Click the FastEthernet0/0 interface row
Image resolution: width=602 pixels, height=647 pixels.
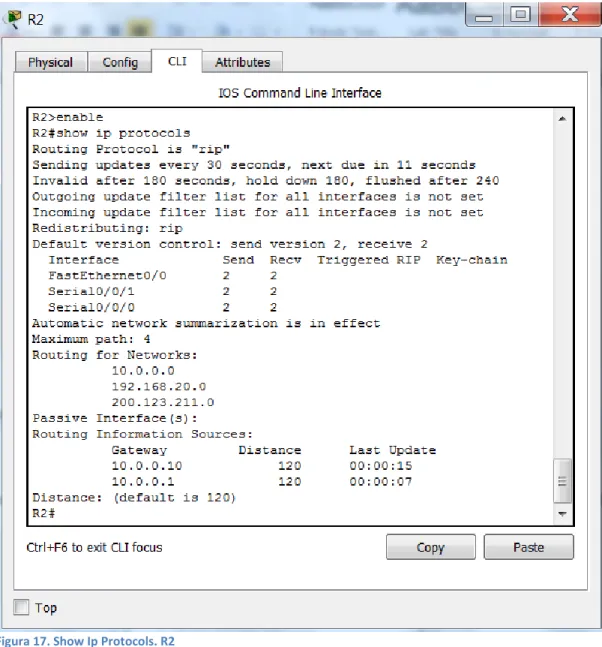click(163, 276)
